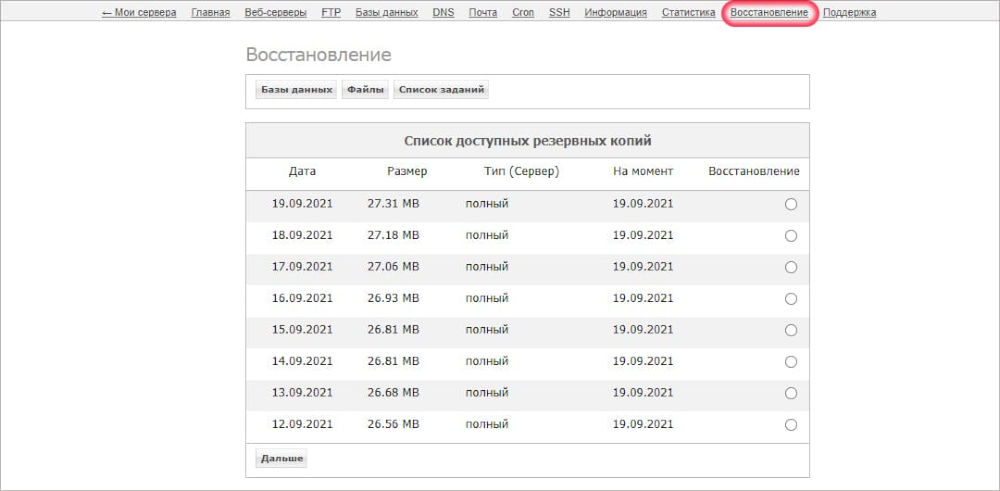Click the Список доступных резервных копий title
Screen dimensions: 1000x491
[527, 141]
